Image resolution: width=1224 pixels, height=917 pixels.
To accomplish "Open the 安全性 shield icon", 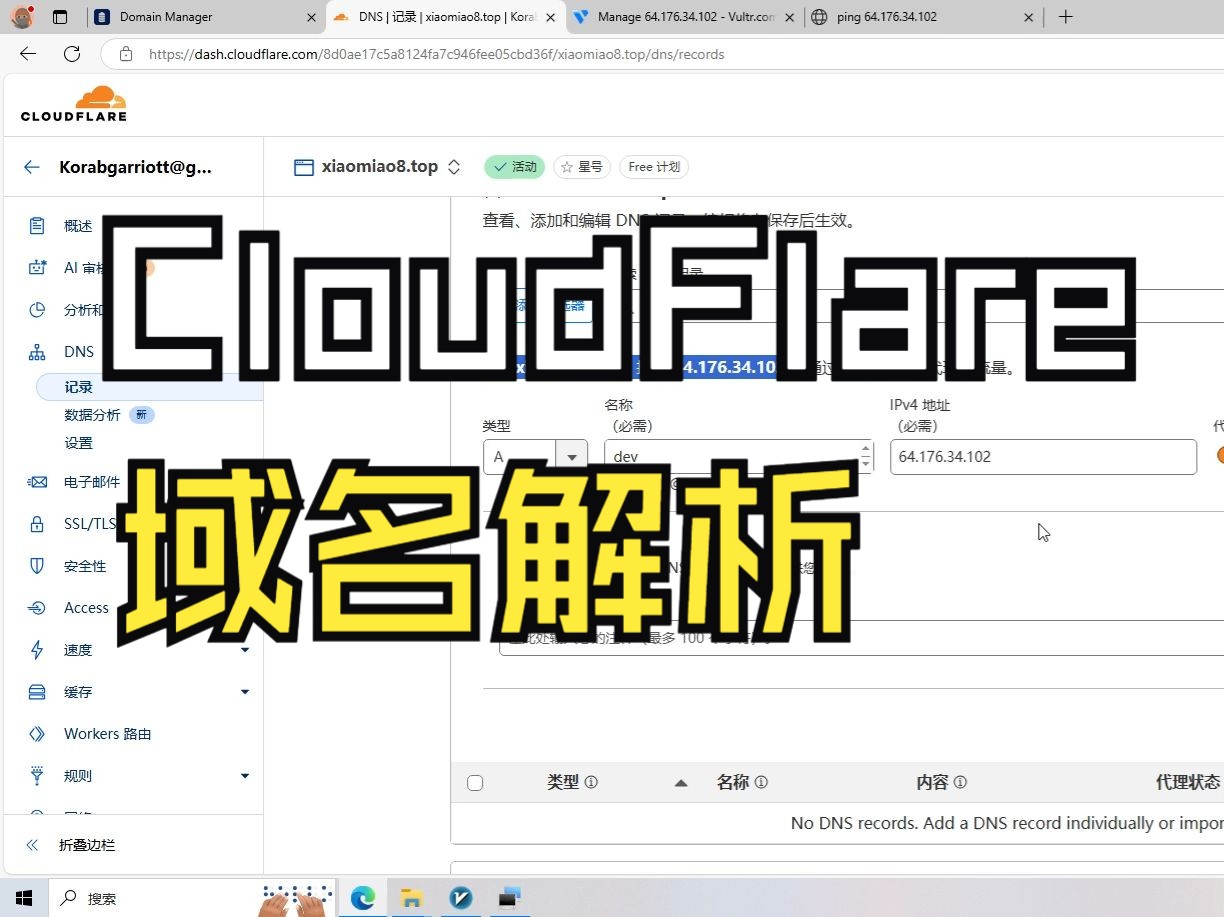I will click(x=37, y=566).
